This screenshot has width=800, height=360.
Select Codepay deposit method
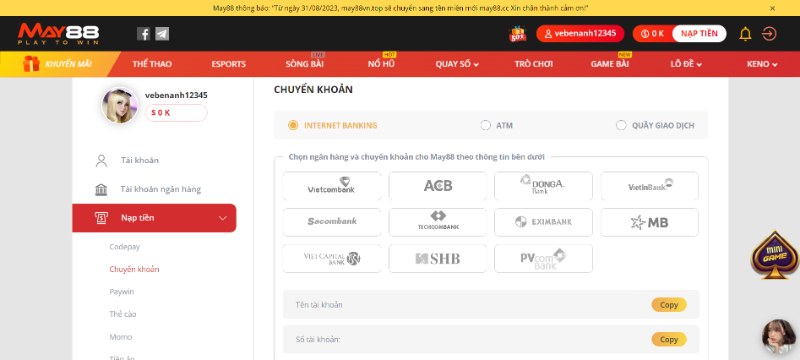(124, 247)
